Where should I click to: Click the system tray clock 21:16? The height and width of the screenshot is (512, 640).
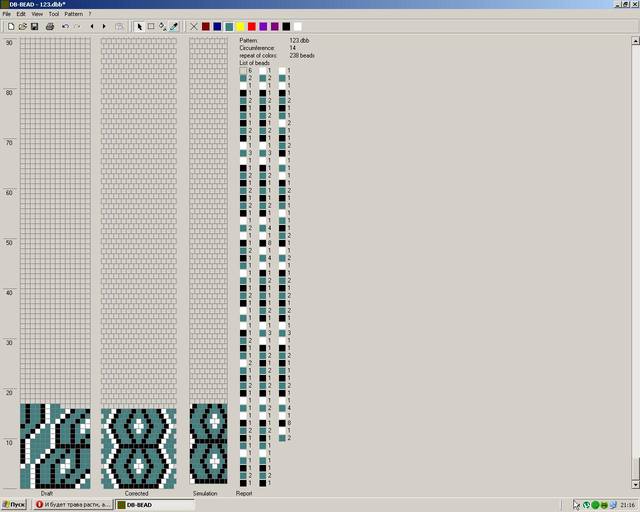coord(628,505)
